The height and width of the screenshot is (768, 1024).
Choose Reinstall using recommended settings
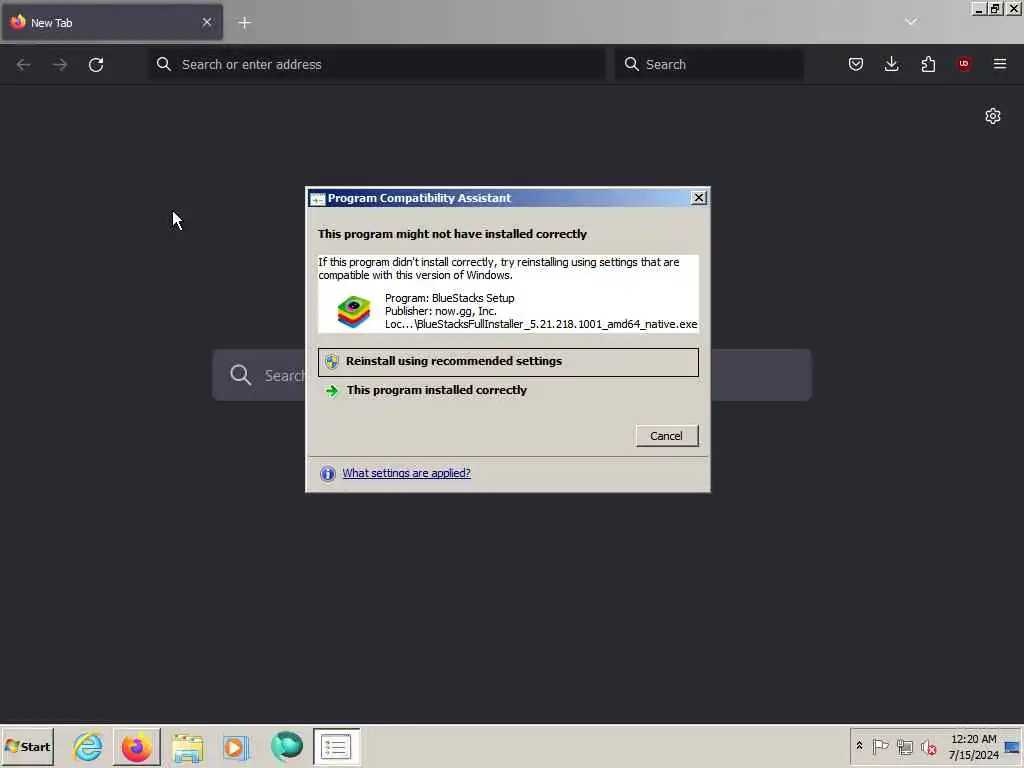[508, 362]
